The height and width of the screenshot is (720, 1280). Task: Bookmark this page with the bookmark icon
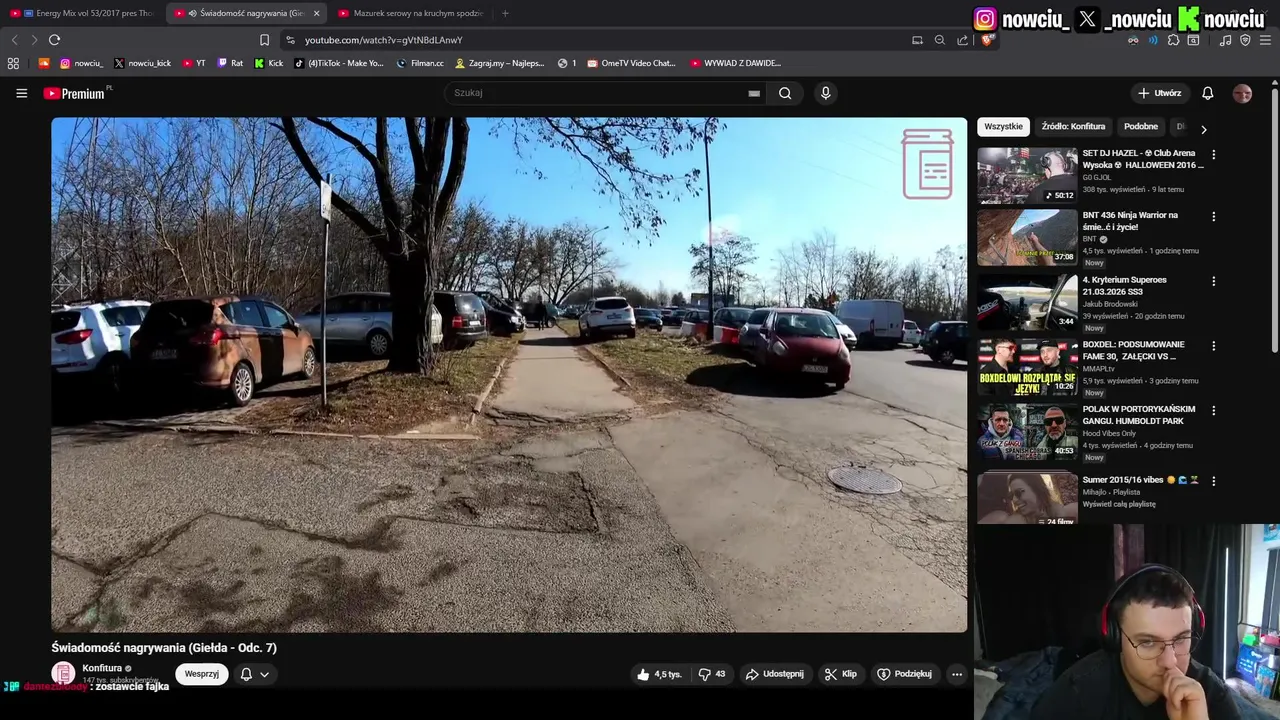pyautogui.click(x=264, y=40)
